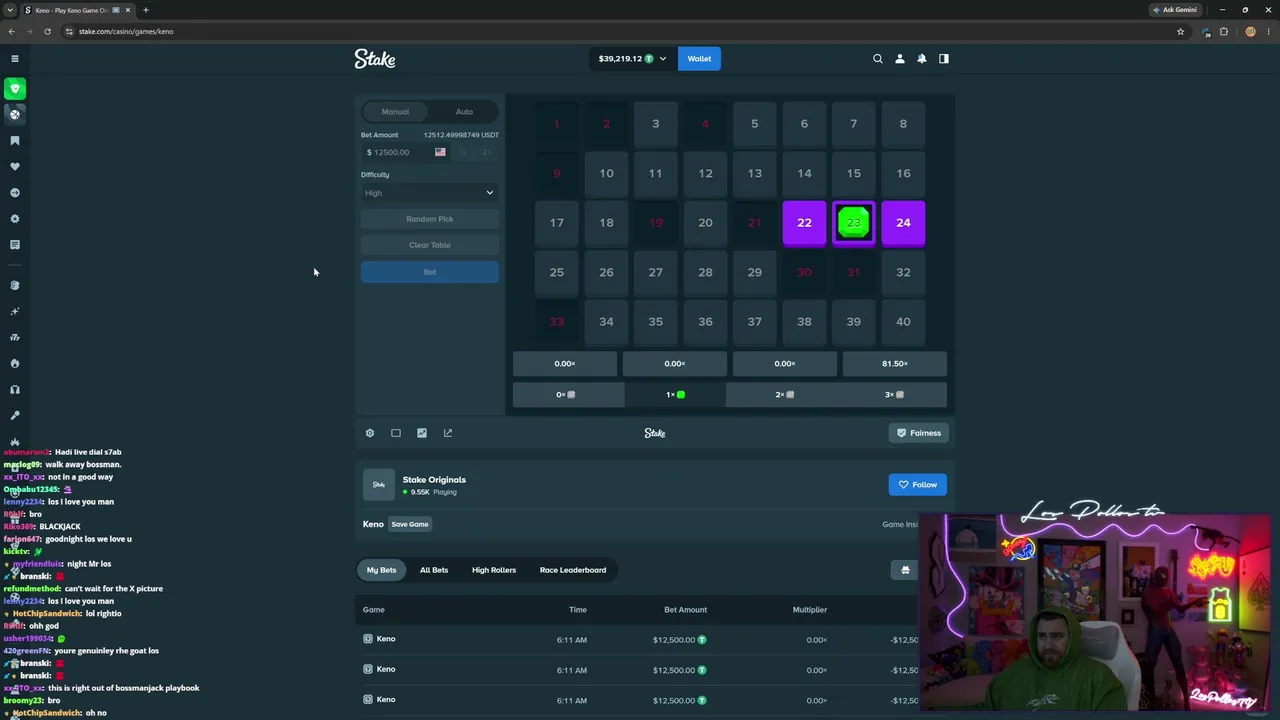The height and width of the screenshot is (720, 1280).
Task: Select the Keno browser tab
Action: (77, 10)
